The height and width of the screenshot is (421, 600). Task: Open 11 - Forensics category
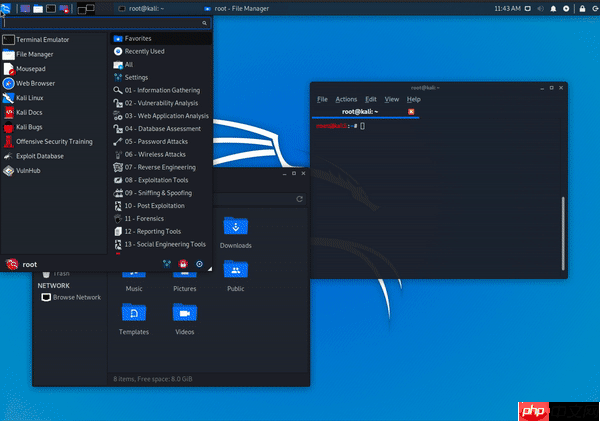click(x=161, y=219)
